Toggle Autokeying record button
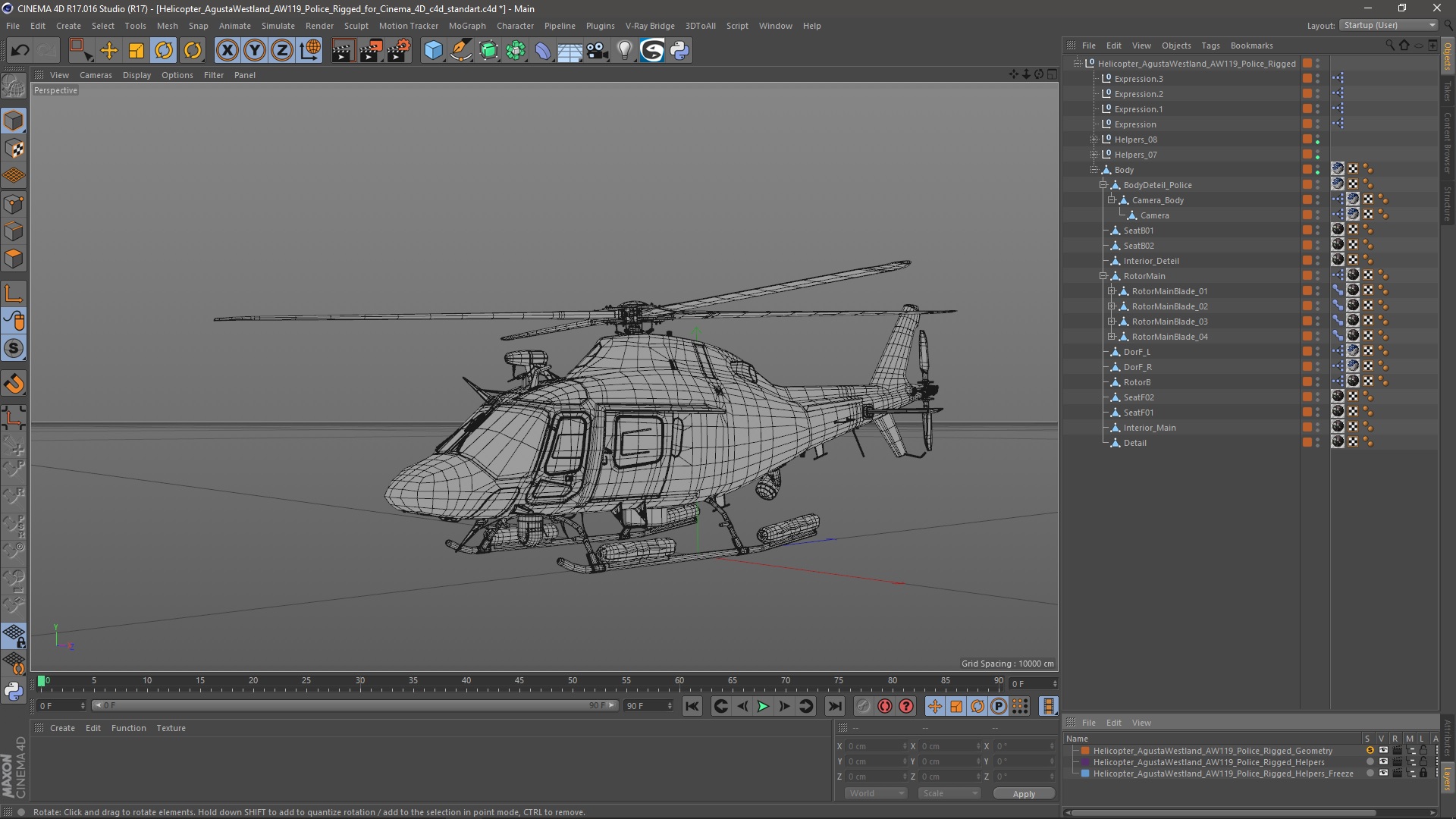 [x=885, y=706]
